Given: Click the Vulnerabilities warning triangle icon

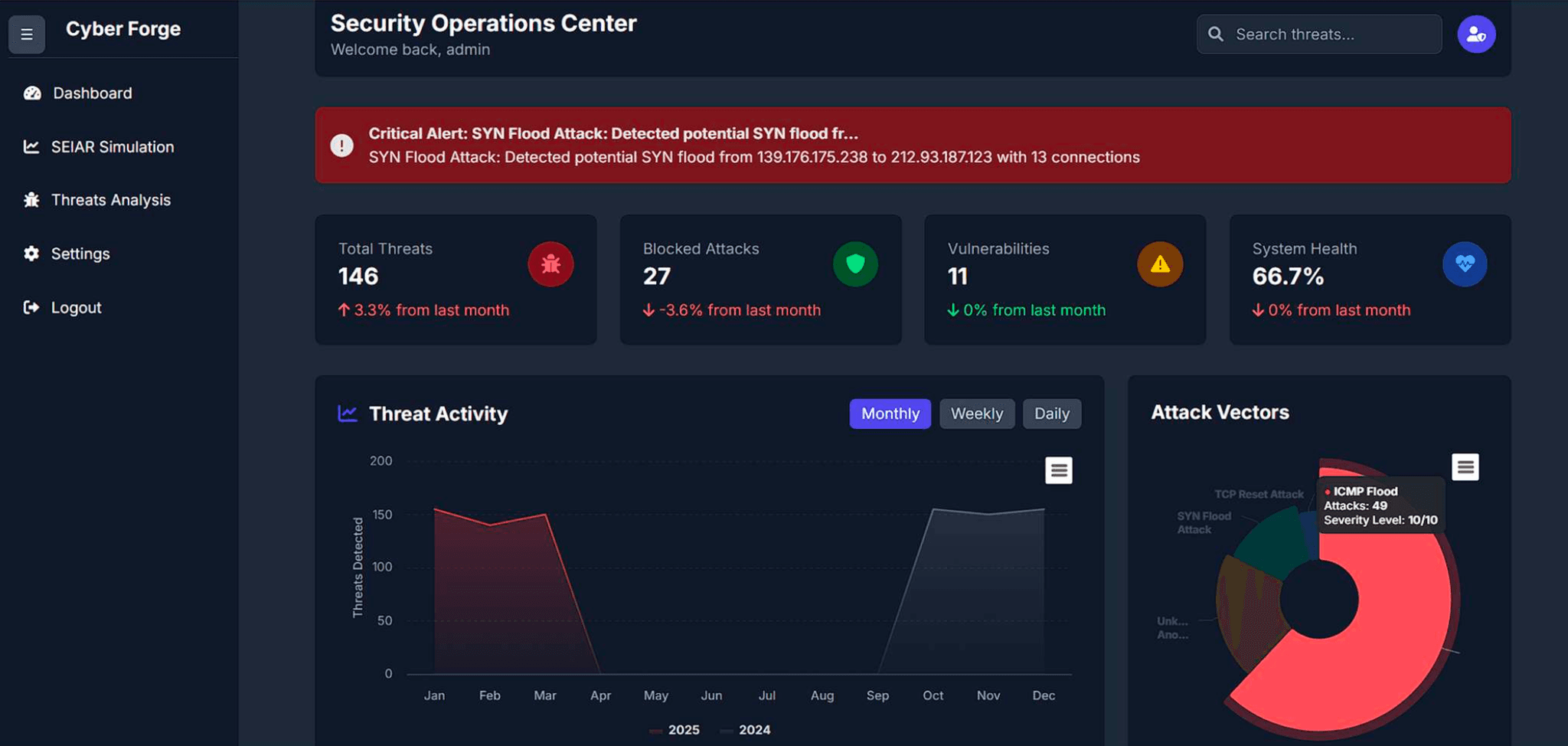Looking at the screenshot, I should tap(1160, 264).
